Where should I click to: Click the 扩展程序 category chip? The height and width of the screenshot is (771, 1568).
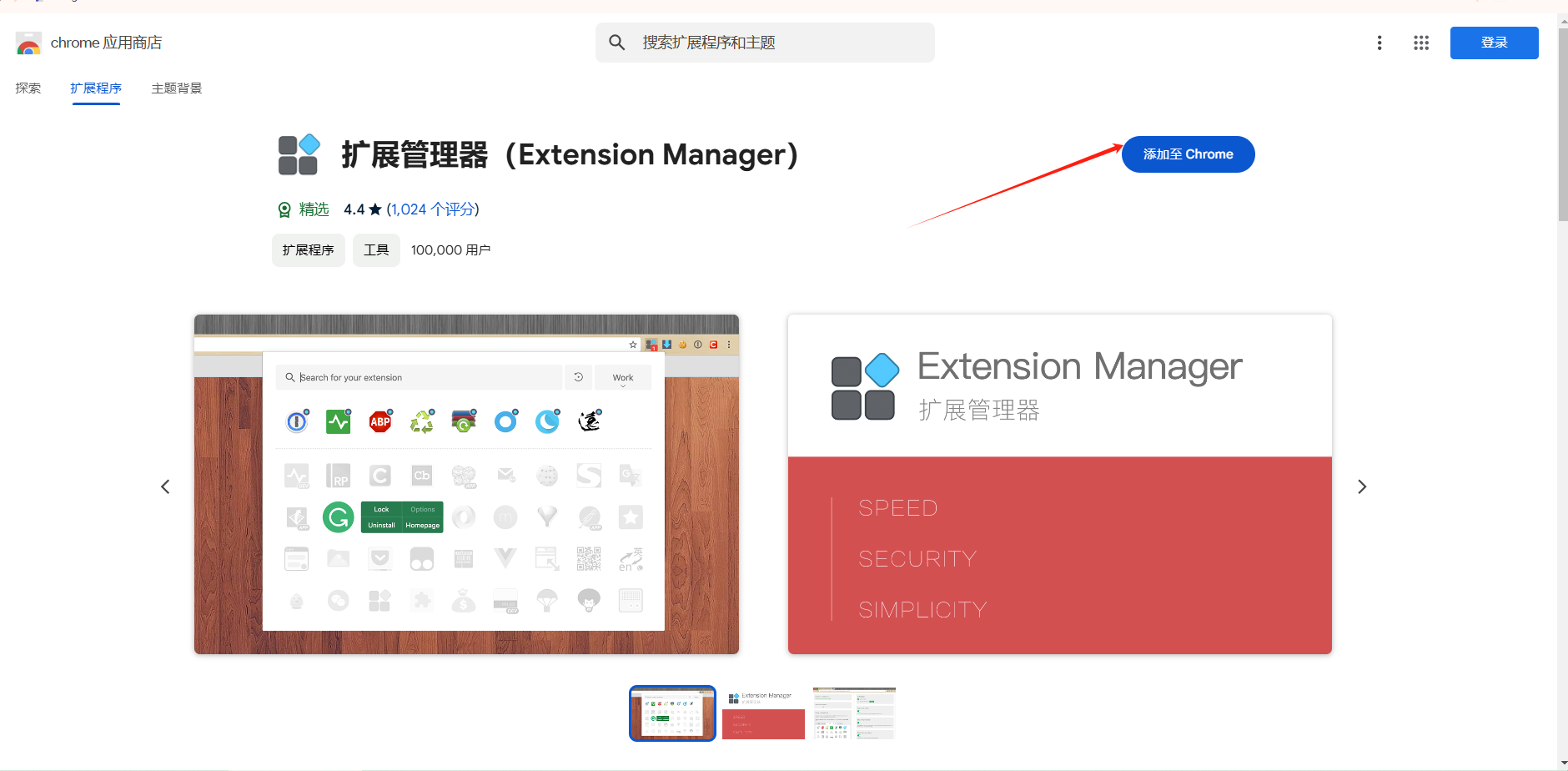[309, 250]
